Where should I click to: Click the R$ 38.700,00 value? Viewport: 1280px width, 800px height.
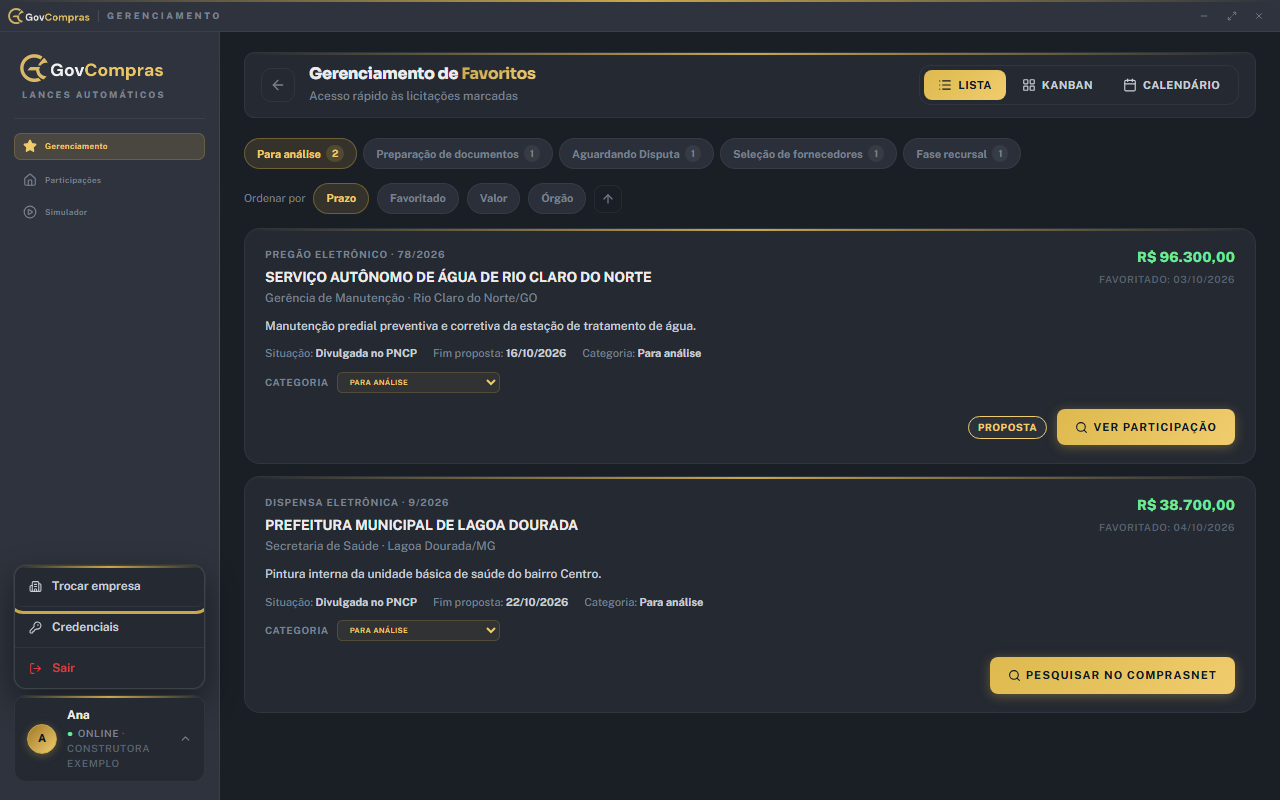(1186, 505)
